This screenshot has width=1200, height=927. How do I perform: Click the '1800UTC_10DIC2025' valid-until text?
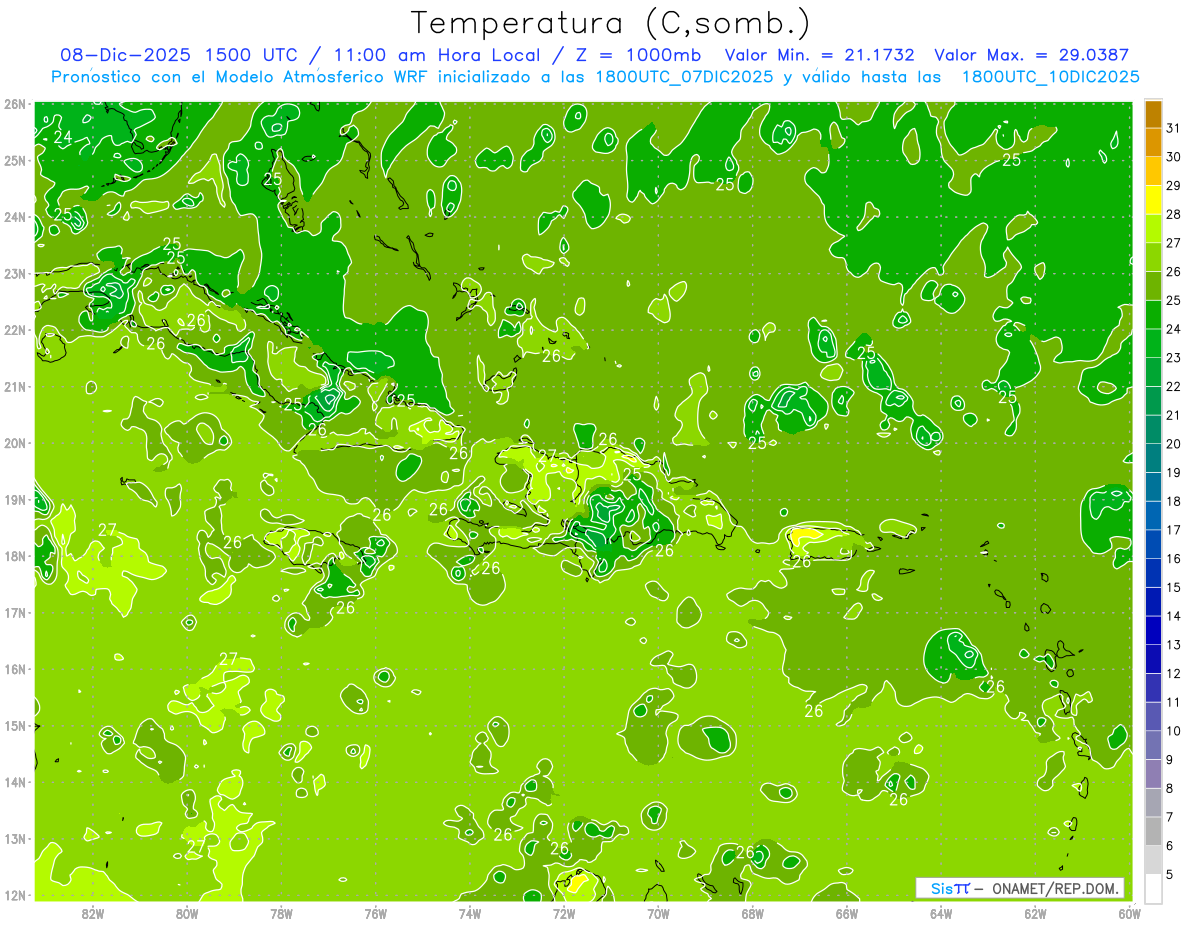[x=1050, y=77]
